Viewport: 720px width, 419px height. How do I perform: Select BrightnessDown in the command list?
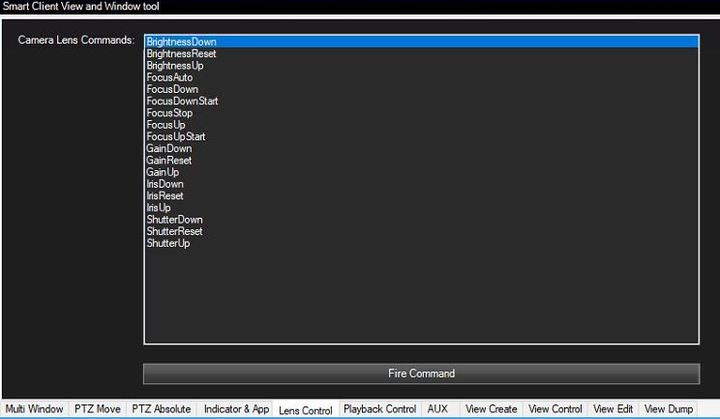click(181, 42)
